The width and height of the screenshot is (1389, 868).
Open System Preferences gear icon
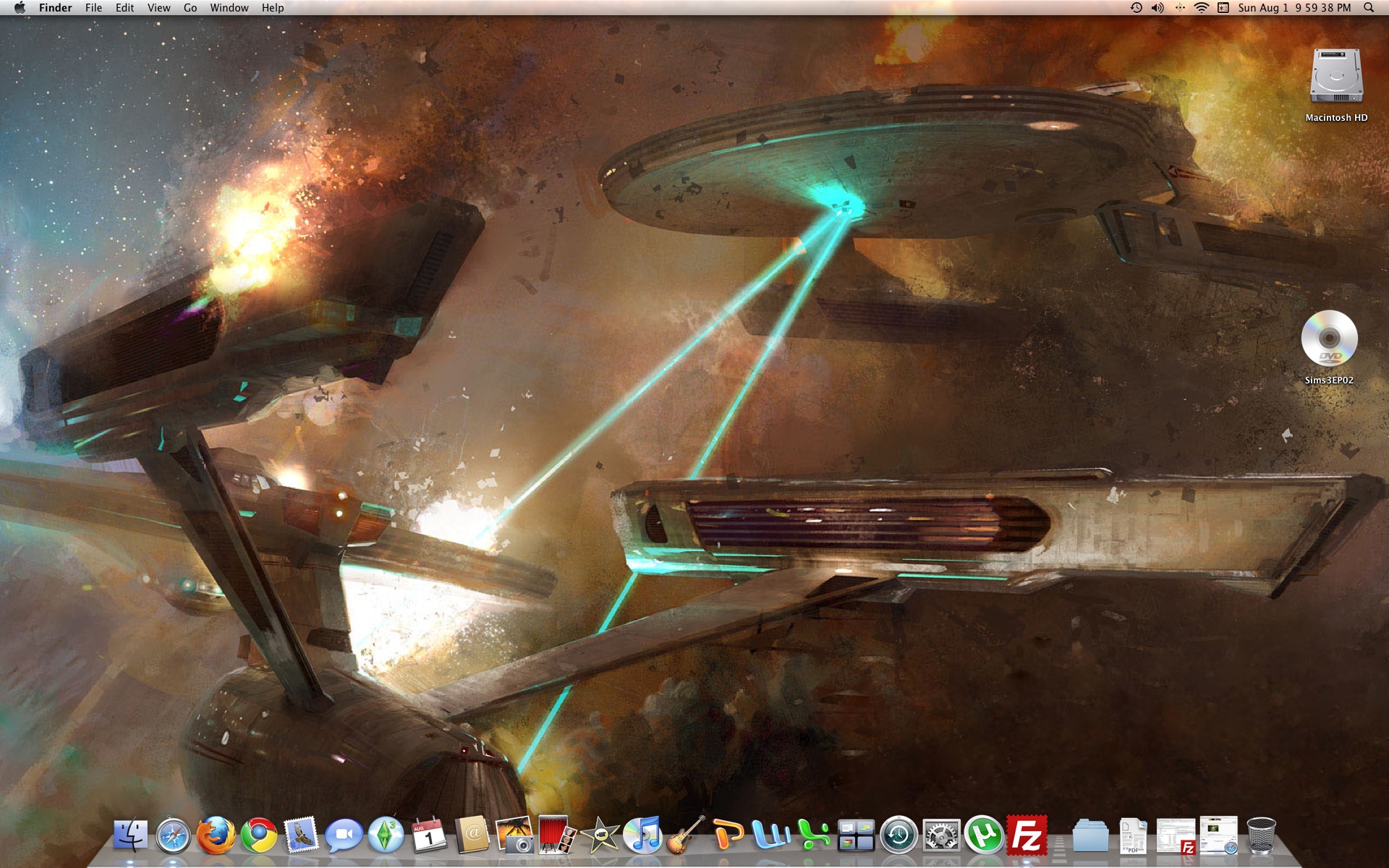coord(941,835)
